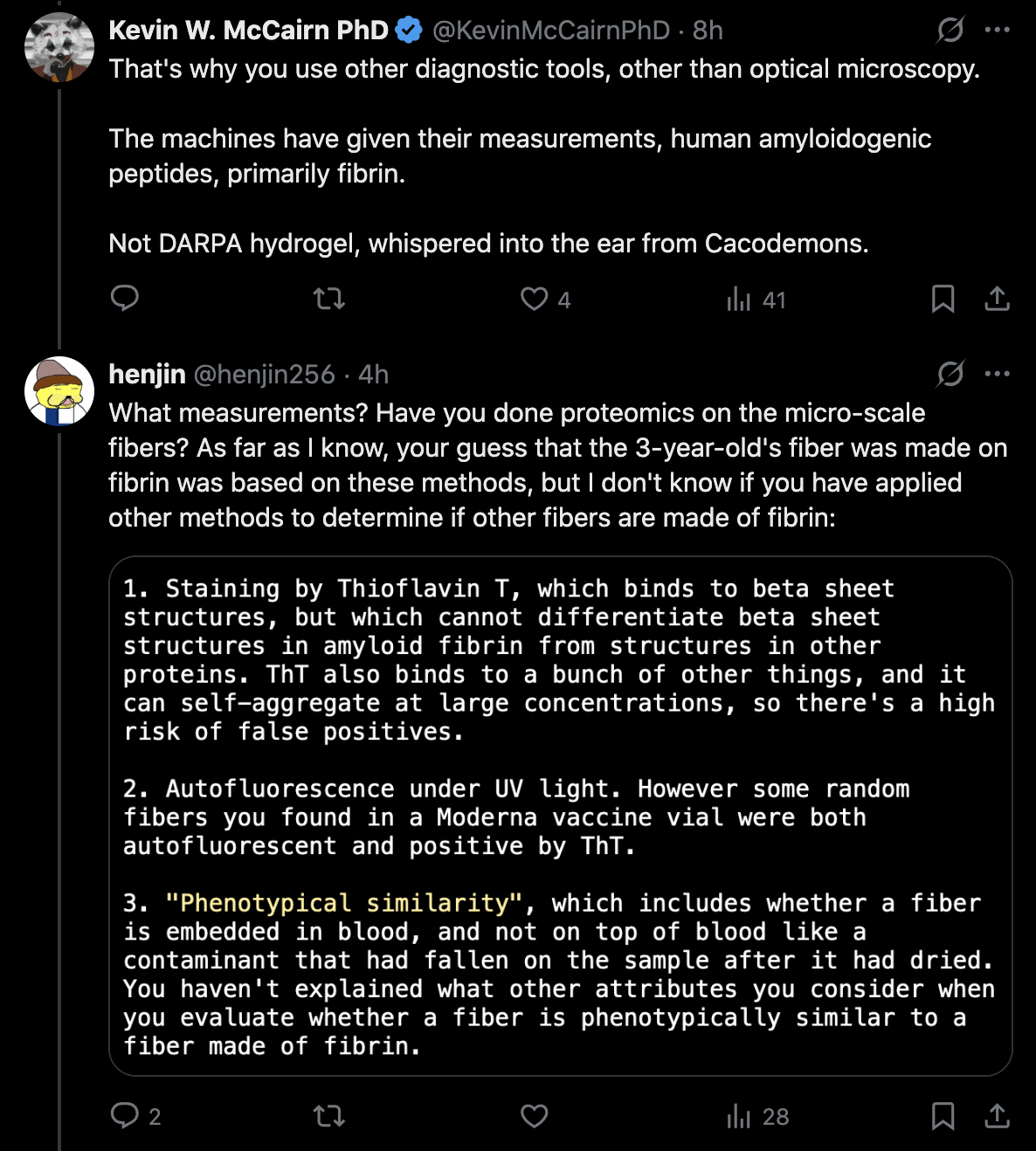Share Kevin W. McCairn's tweet

[997, 300]
